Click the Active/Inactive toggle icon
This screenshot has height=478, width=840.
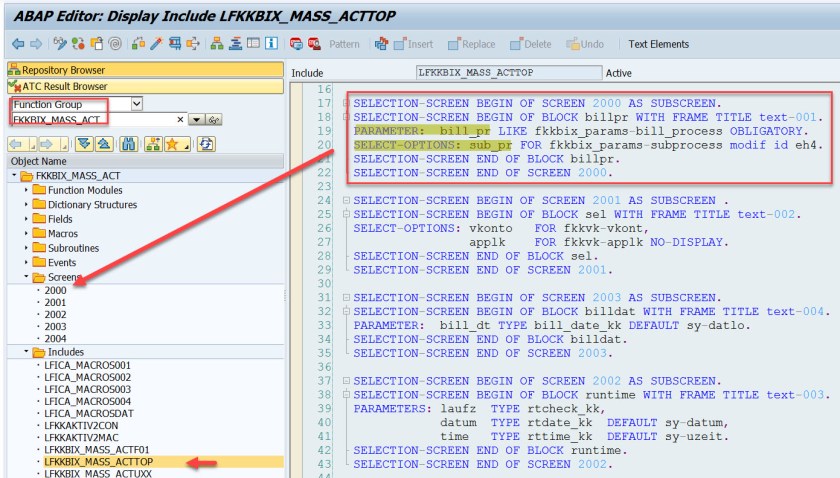tap(78, 44)
